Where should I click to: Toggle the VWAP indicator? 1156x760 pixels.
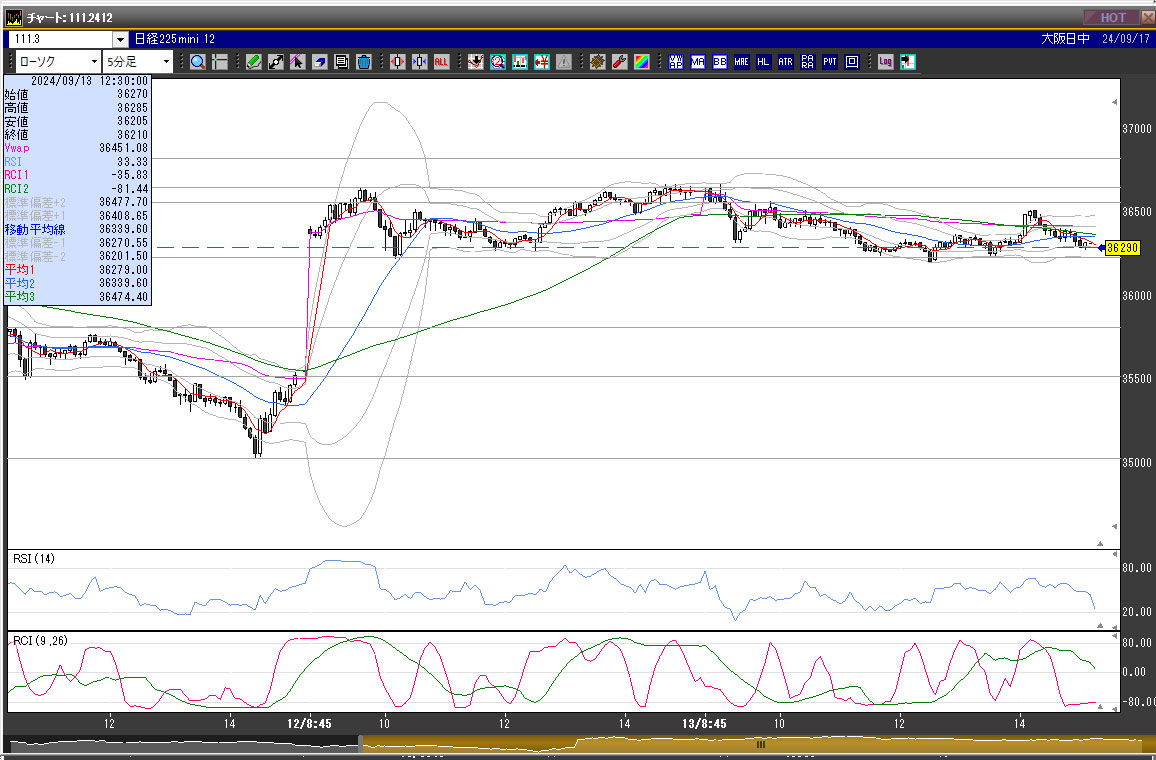click(675, 62)
